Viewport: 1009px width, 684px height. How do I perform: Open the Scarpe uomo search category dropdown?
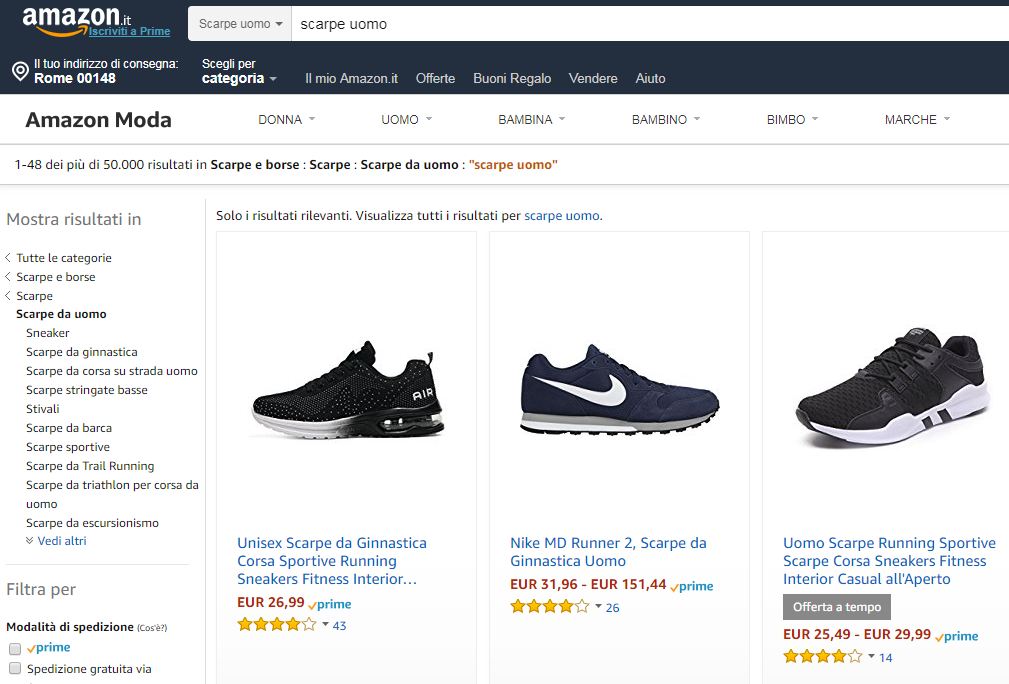click(x=240, y=23)
